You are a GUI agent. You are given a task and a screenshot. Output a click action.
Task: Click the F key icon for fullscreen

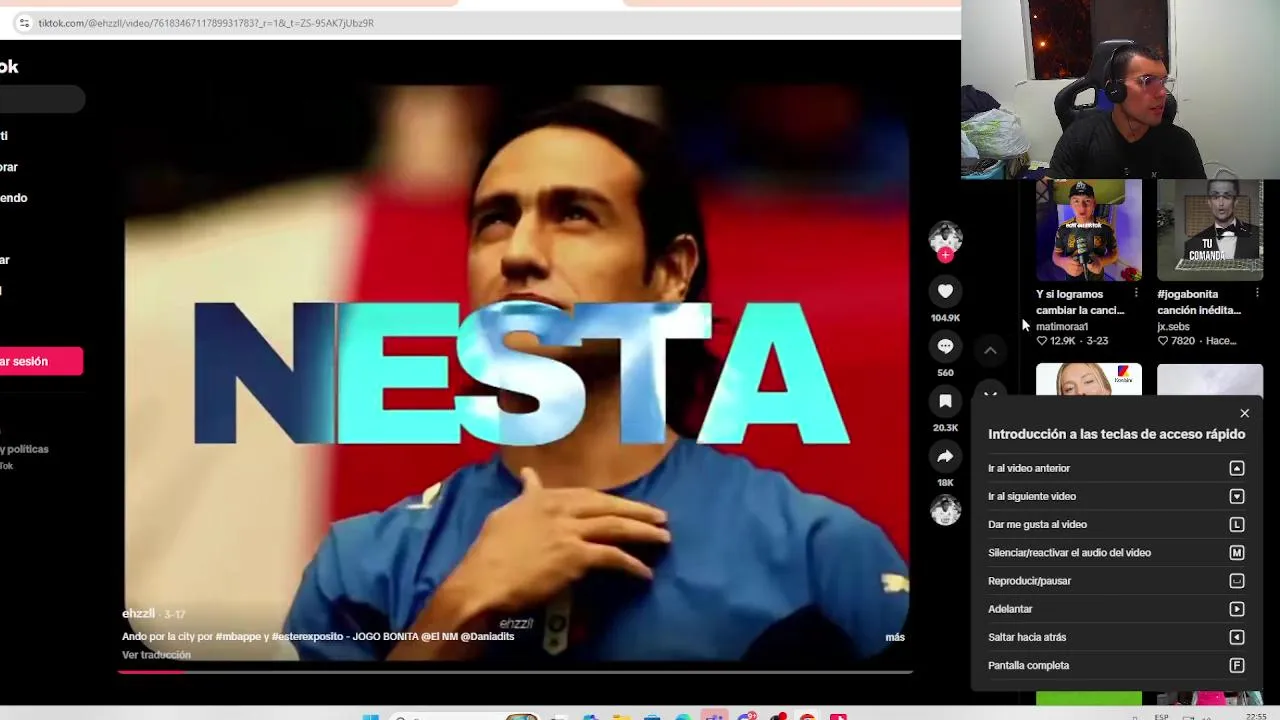pyautogui.click(x=1237, y=665)
